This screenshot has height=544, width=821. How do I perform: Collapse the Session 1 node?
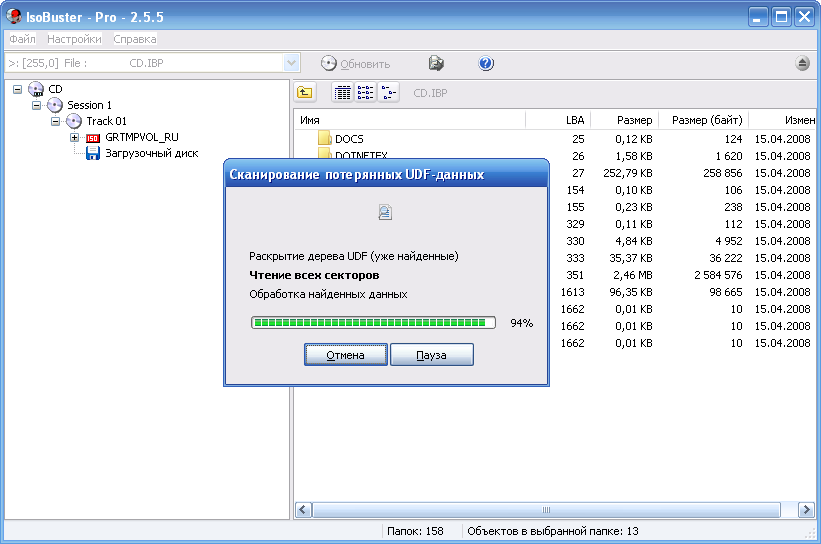pos(36,105)
